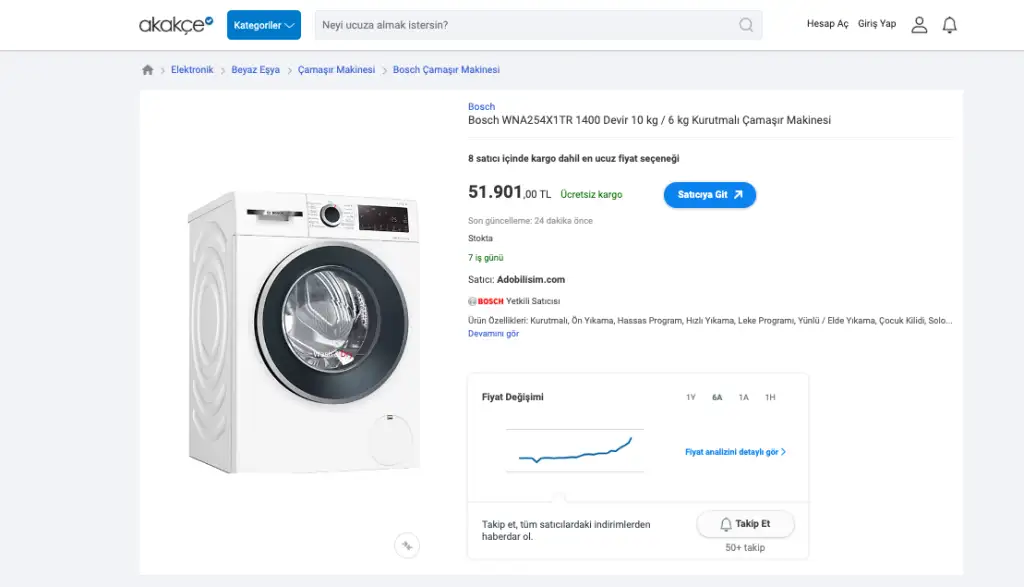Click the akakçe logo

(176, 24)
